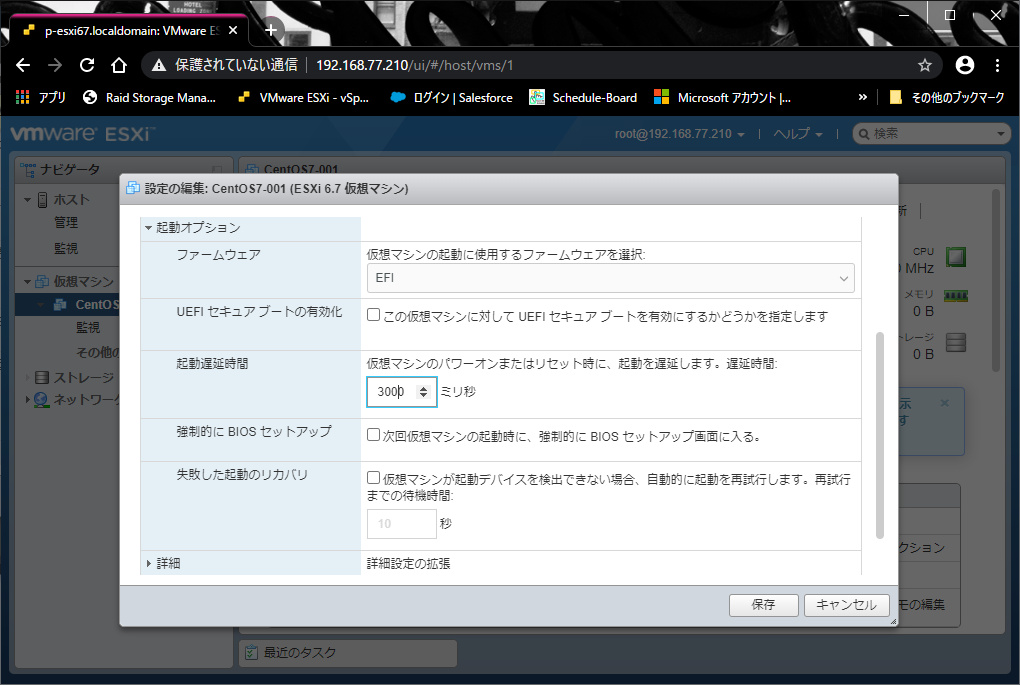Screen dimensions: 1020x685
Task: Enable the UEFI セキュア ブート checkbox
Action: pos(373,316)
